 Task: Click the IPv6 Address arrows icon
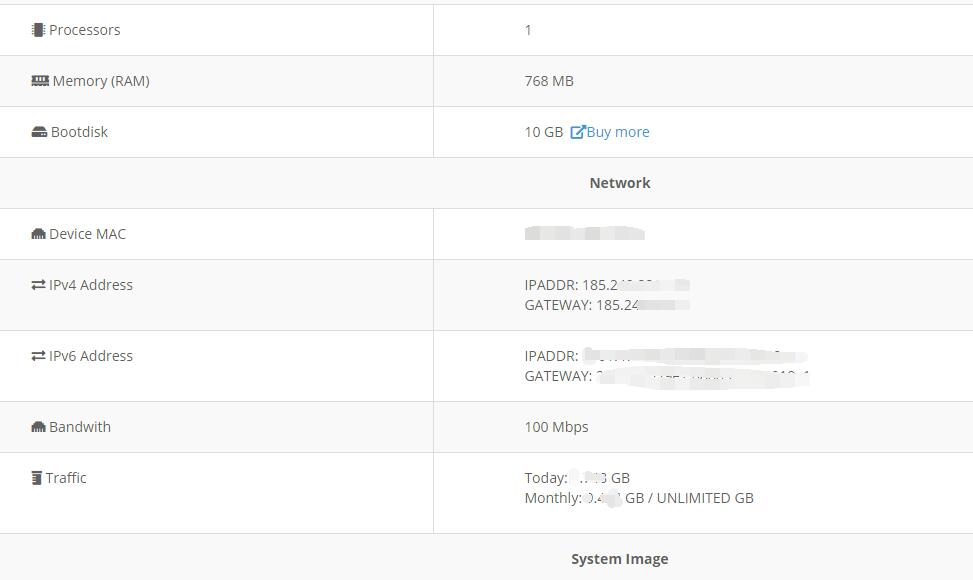(38, 356)
